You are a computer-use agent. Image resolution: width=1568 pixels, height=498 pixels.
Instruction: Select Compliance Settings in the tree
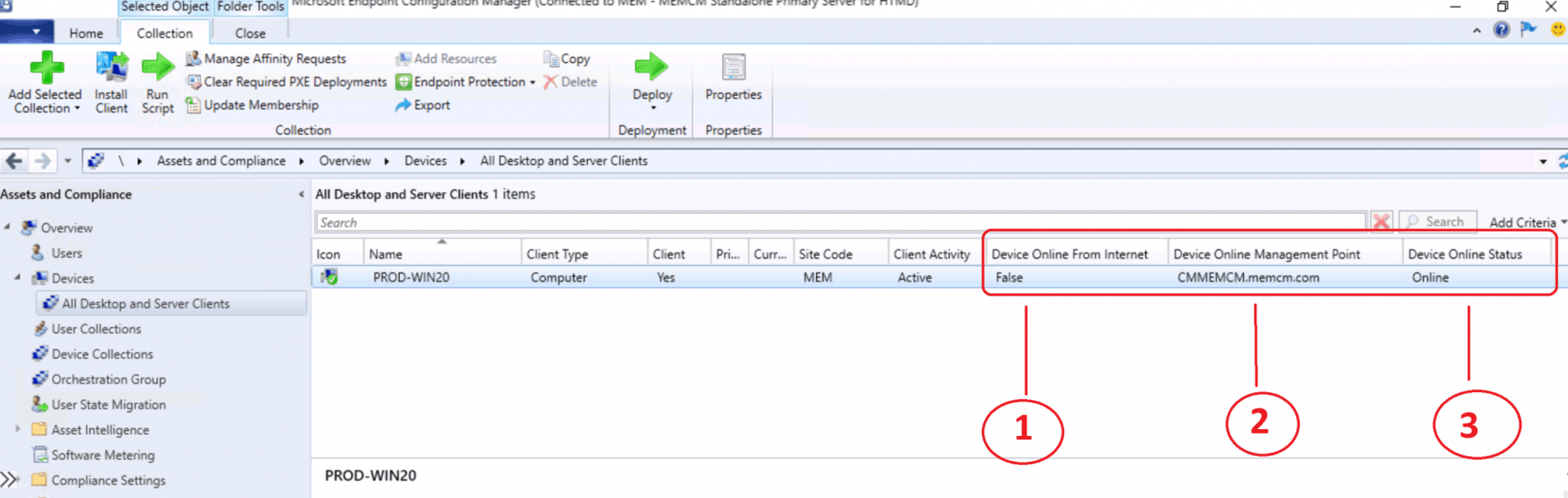click(108, 480)
